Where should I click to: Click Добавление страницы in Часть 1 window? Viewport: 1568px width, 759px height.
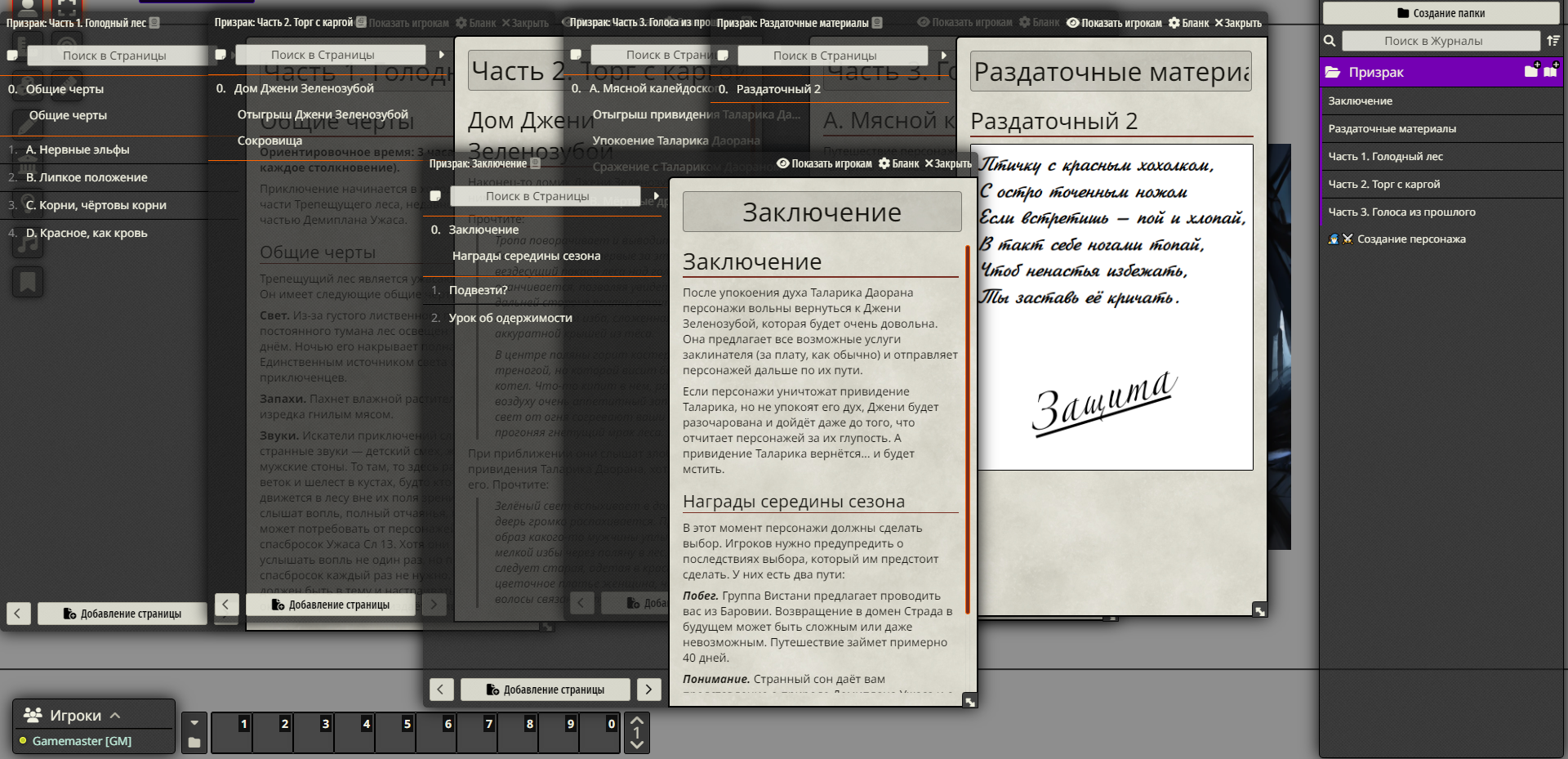point(122,614)
